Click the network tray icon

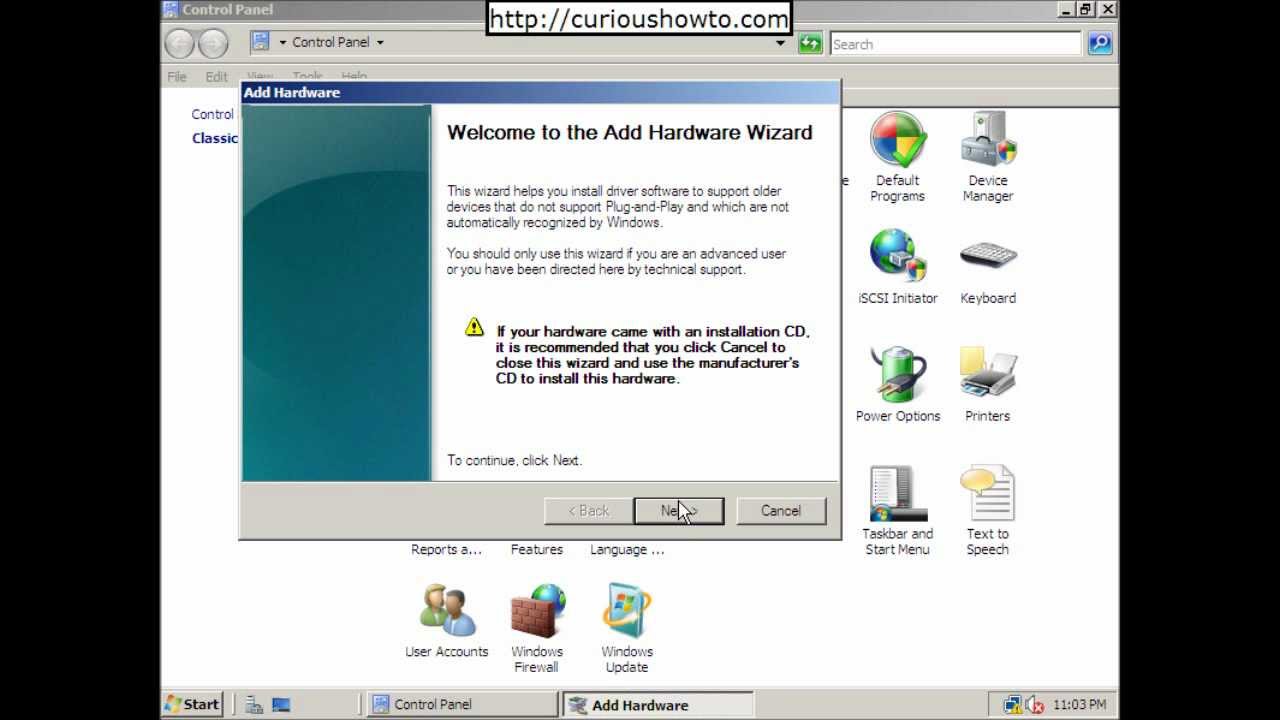pyautogui.click(x=1013, y=705)
